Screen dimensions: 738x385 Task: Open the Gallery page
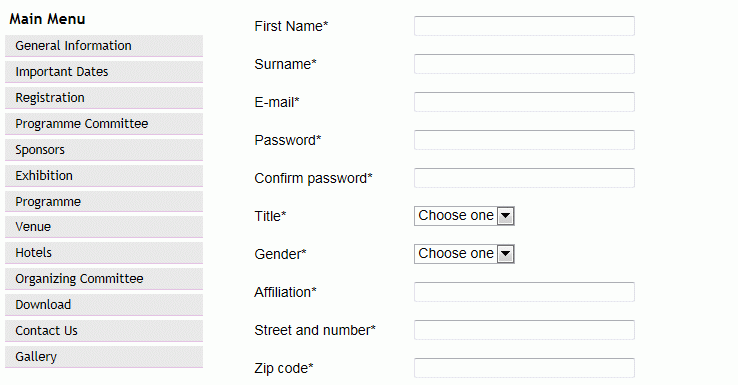[104, 357]
